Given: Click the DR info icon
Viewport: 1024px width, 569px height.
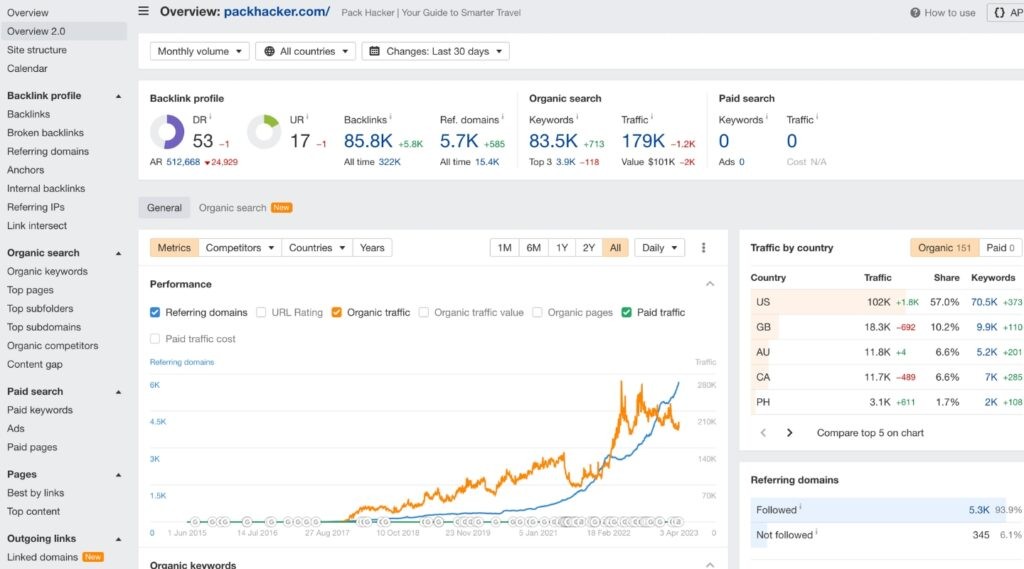Looking at the screenshot, I should click(x=210, y=118).
